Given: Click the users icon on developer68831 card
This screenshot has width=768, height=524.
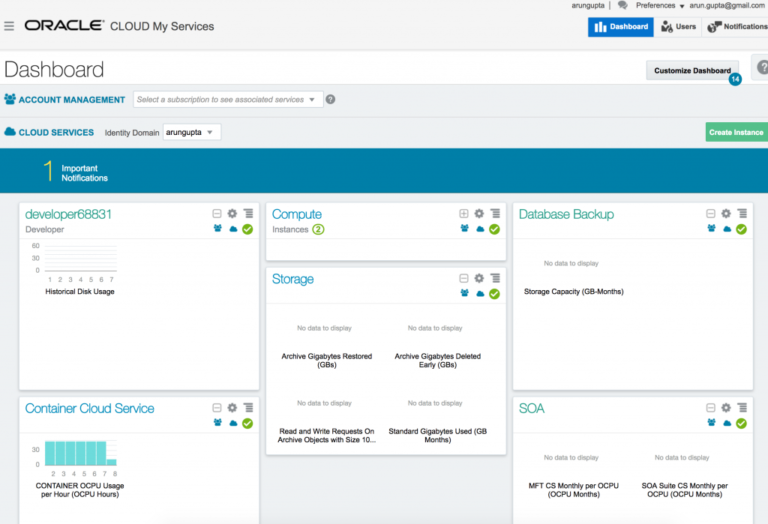Looking at the screenshot, I should pos(217,229).
